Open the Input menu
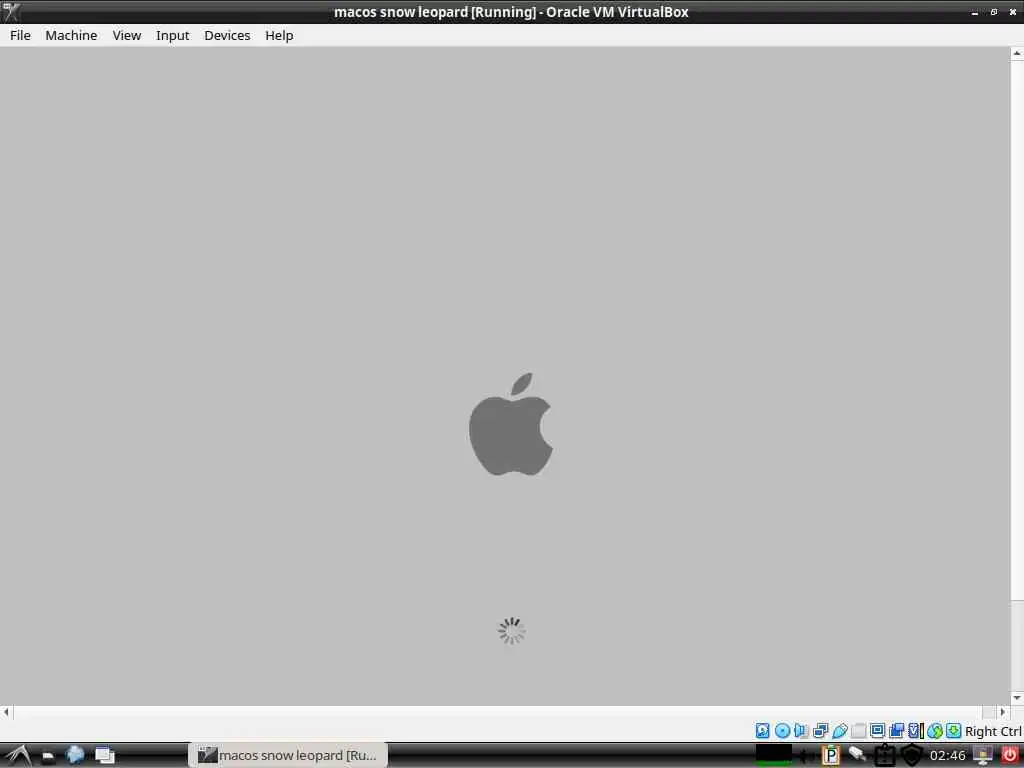This screenshot has height=768, width=1024. [x=172, y=35]
